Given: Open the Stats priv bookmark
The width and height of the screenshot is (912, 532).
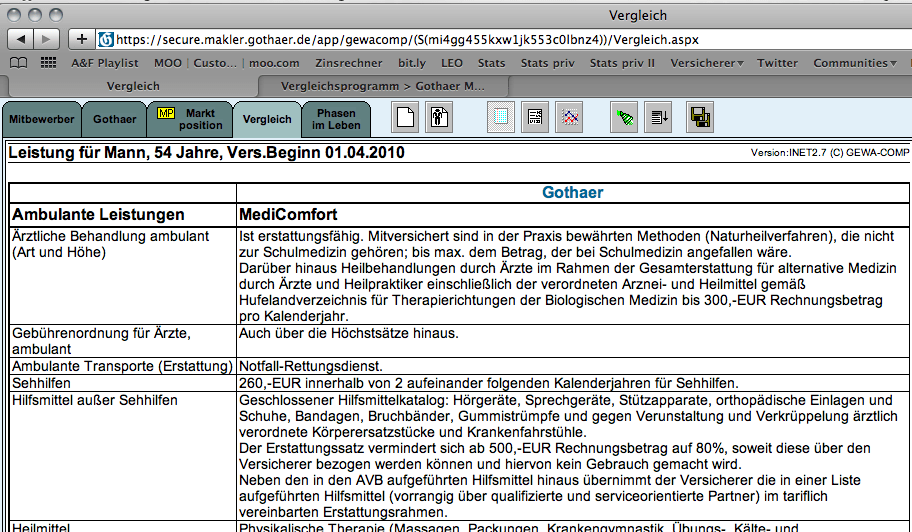Looking at the screenshot, I should click(x=547, y=63).
